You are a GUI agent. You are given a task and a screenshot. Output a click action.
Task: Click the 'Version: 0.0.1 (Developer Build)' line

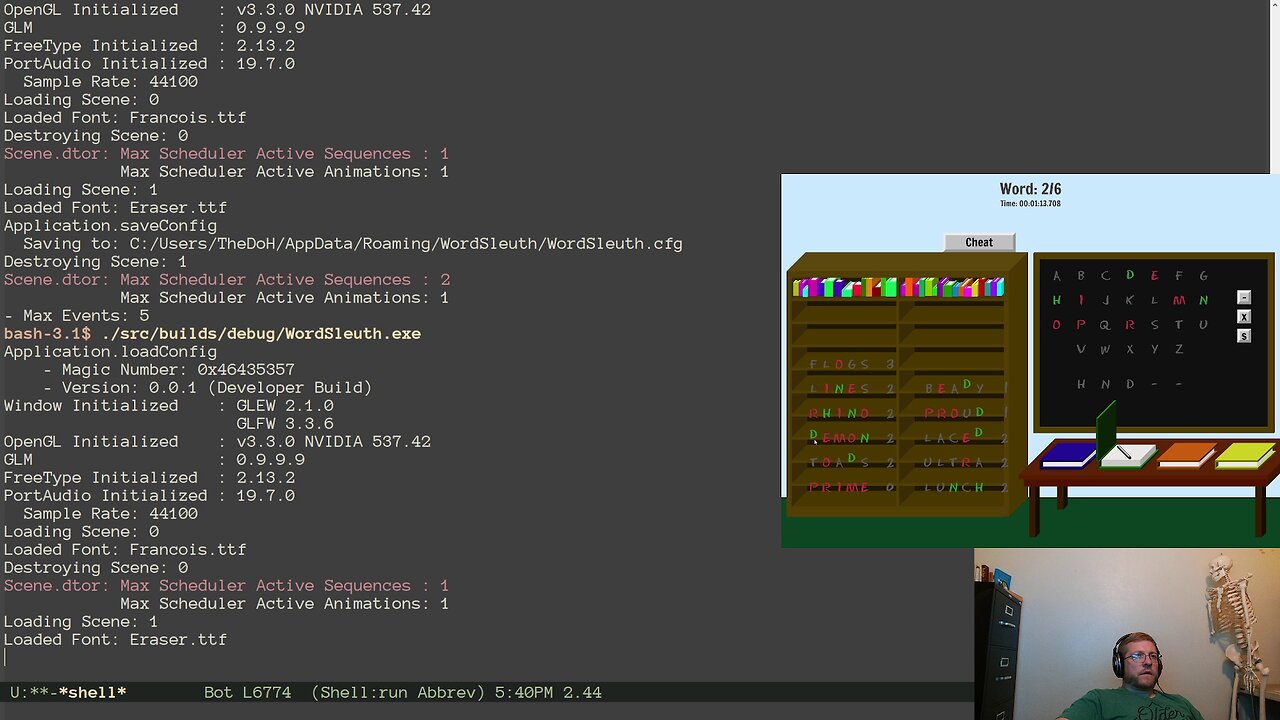coord(208,388)
